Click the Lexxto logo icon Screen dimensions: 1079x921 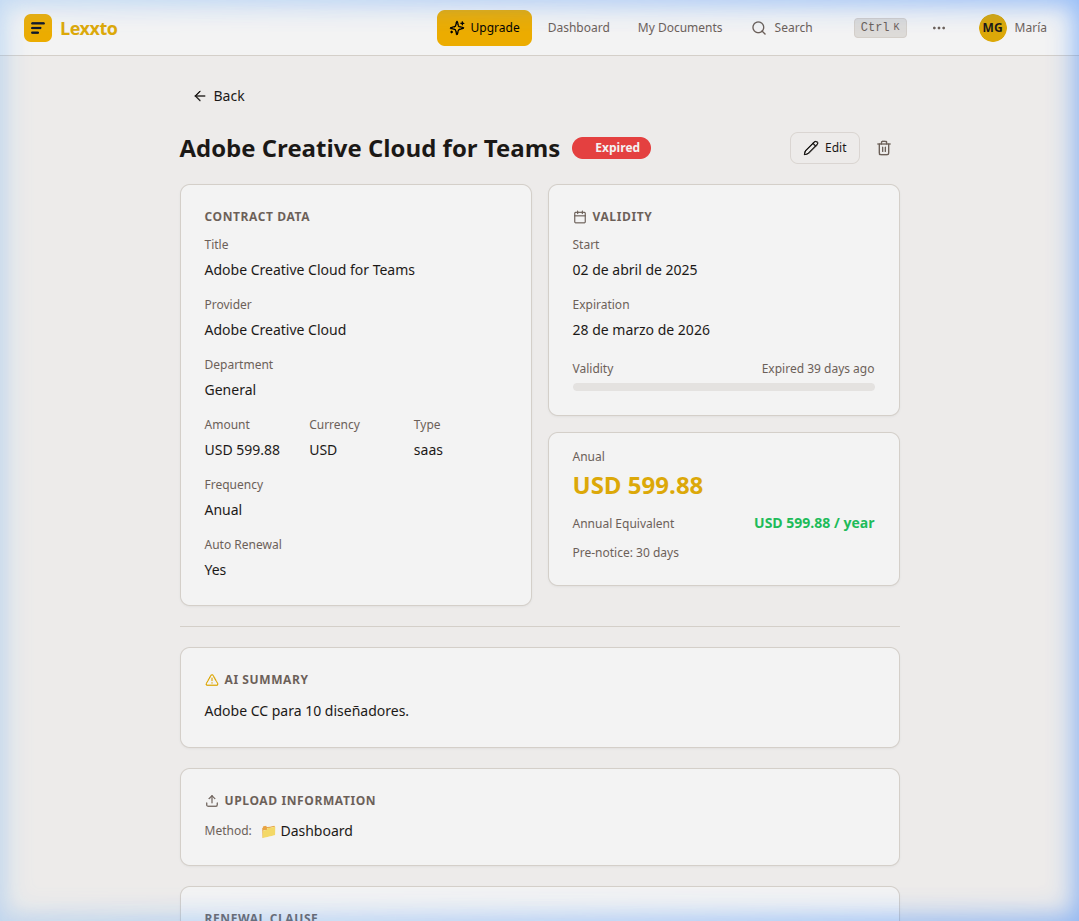coord(38,28)
